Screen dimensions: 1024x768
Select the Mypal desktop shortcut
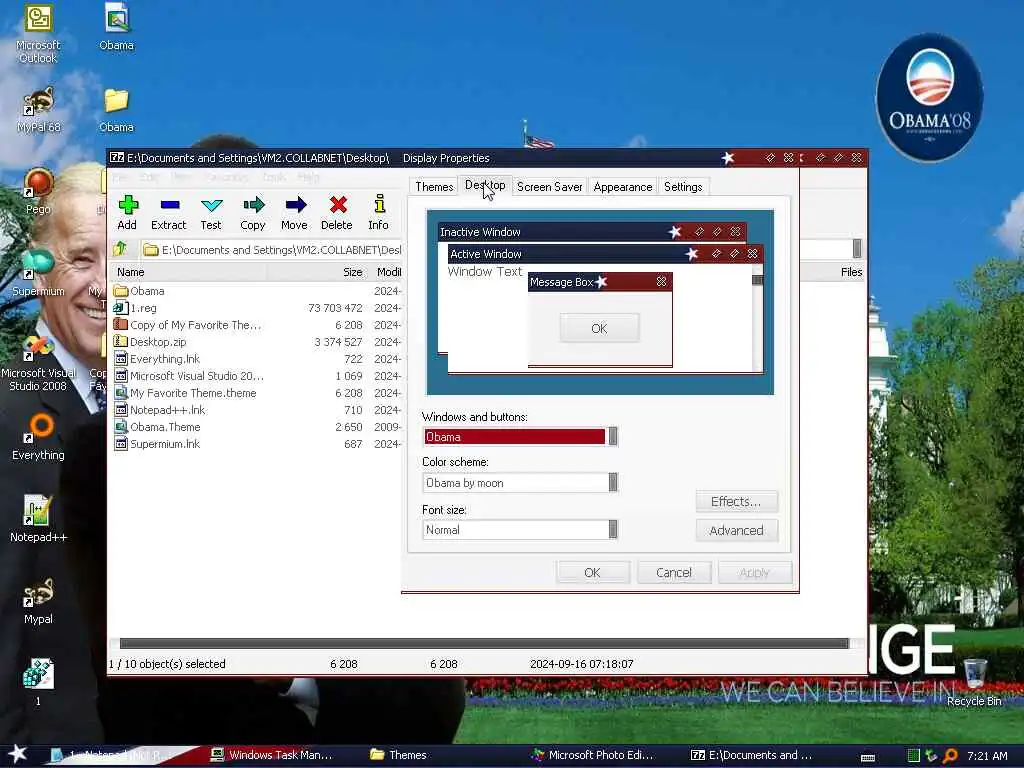click(38, 601)
